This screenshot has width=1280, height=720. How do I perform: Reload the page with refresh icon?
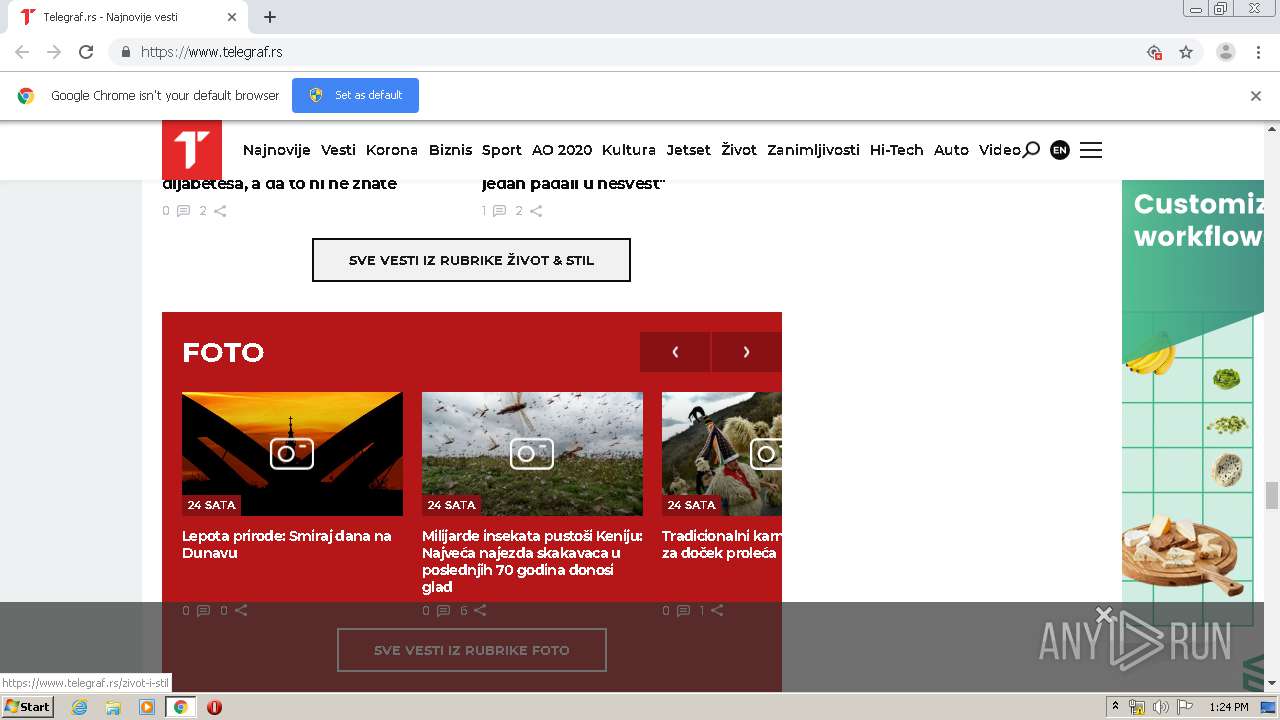86,52
